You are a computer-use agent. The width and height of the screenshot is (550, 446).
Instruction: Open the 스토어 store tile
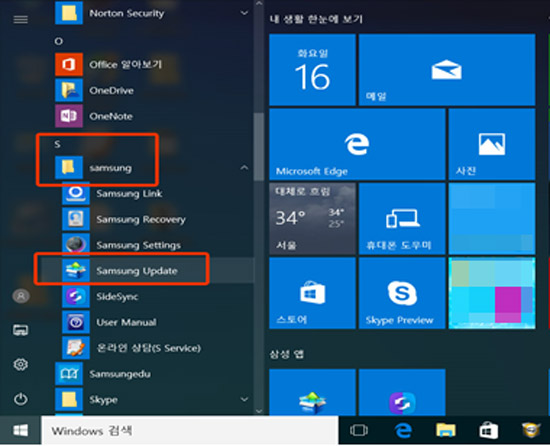click(x=312, y=293)
